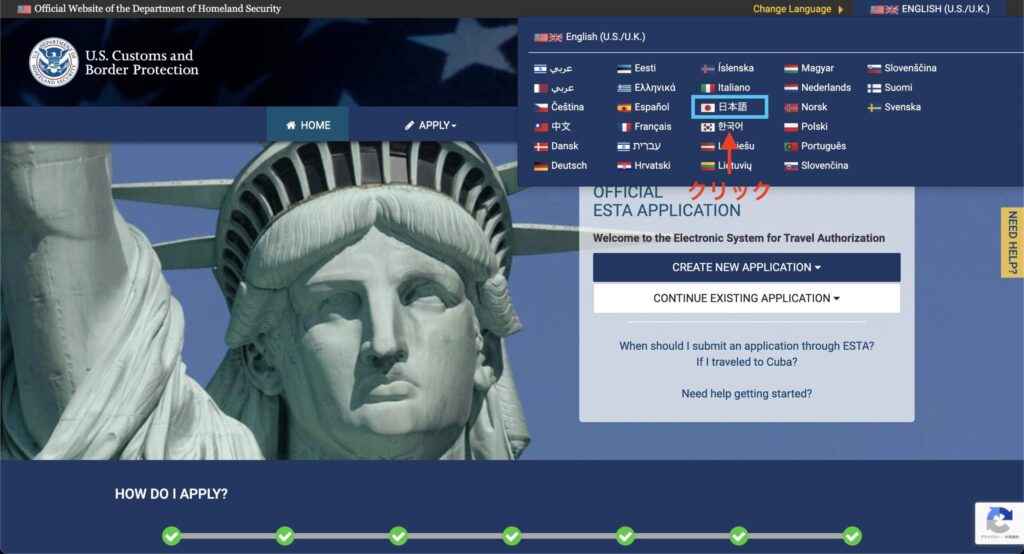Toggle the Change Language selector
The image size is (1024, 554).
tap(797, 9)
